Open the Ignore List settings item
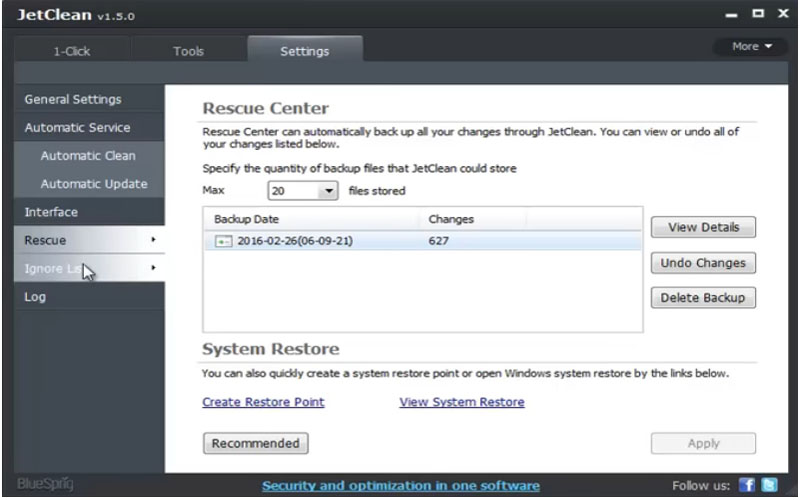This screenshot has height=500, width=800. coord(89,268)
